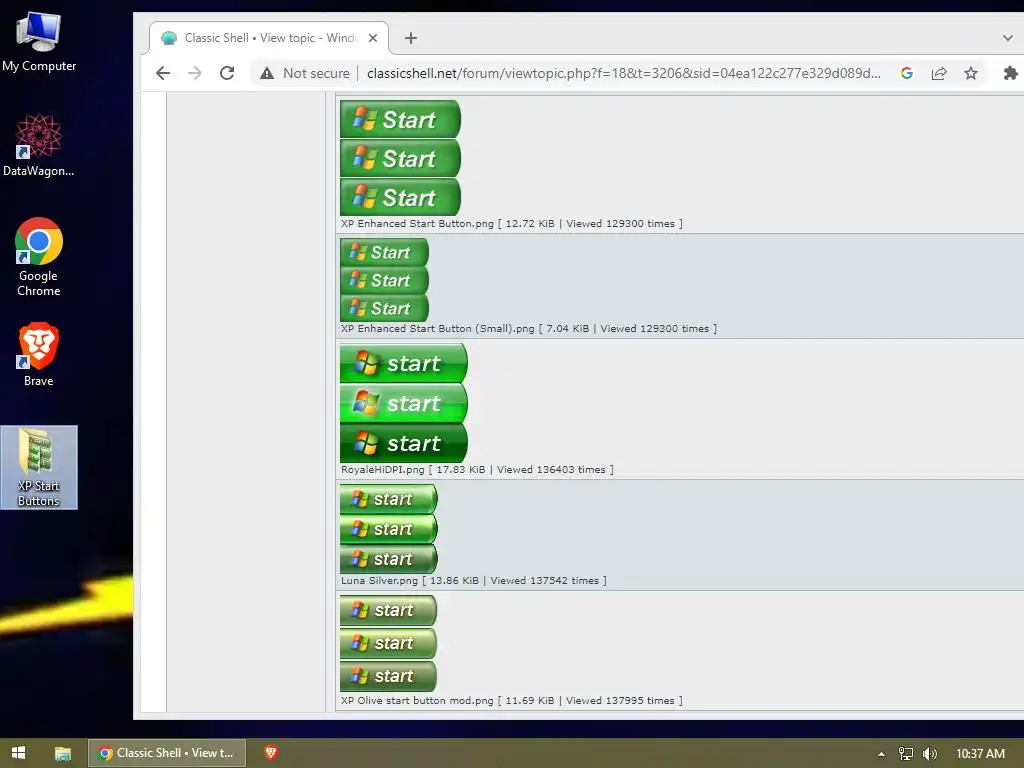Click 'XP Olive start button mod.png' caption

417,701
